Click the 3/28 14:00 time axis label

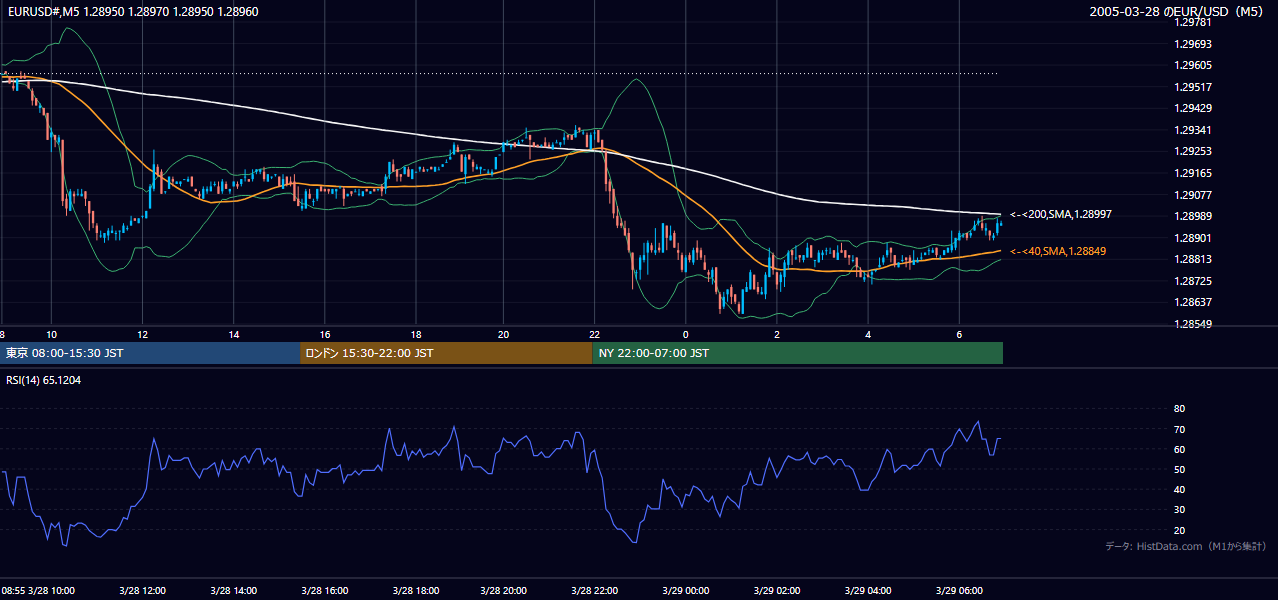click(x=233, y=590)
